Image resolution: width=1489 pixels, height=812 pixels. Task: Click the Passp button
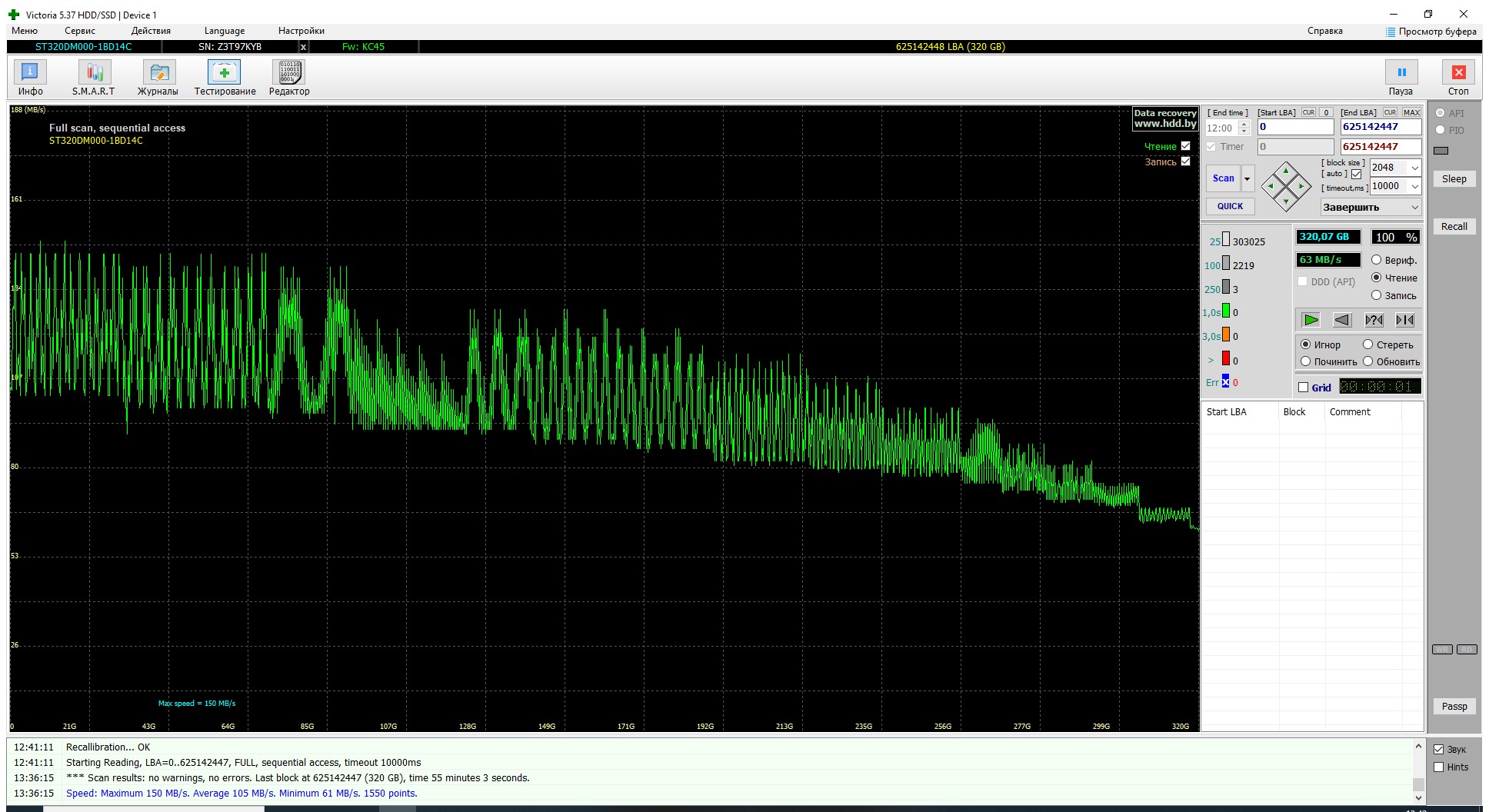click(1454, 707)
